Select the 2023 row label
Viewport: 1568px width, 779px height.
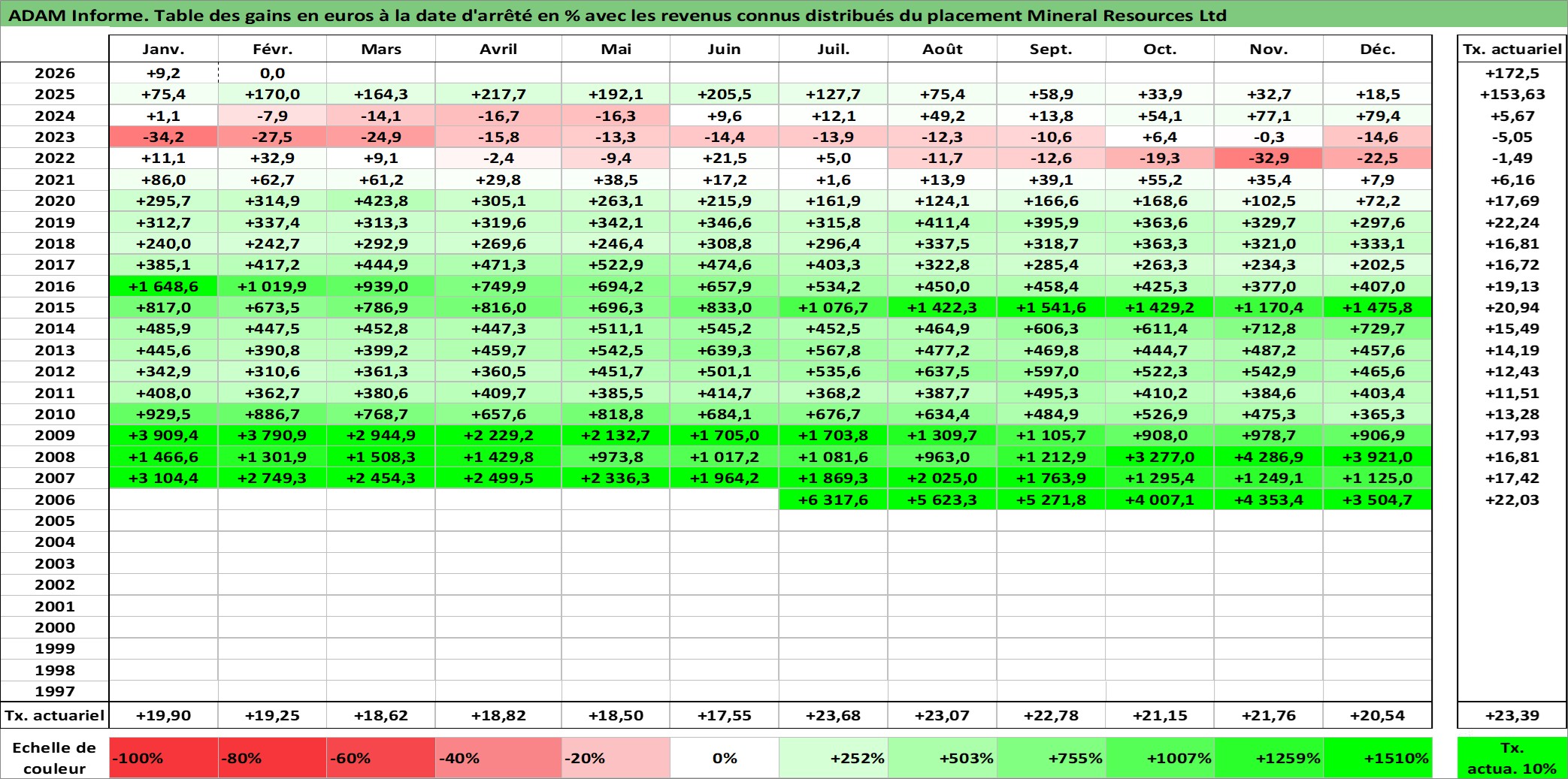[x=55, y=137]
